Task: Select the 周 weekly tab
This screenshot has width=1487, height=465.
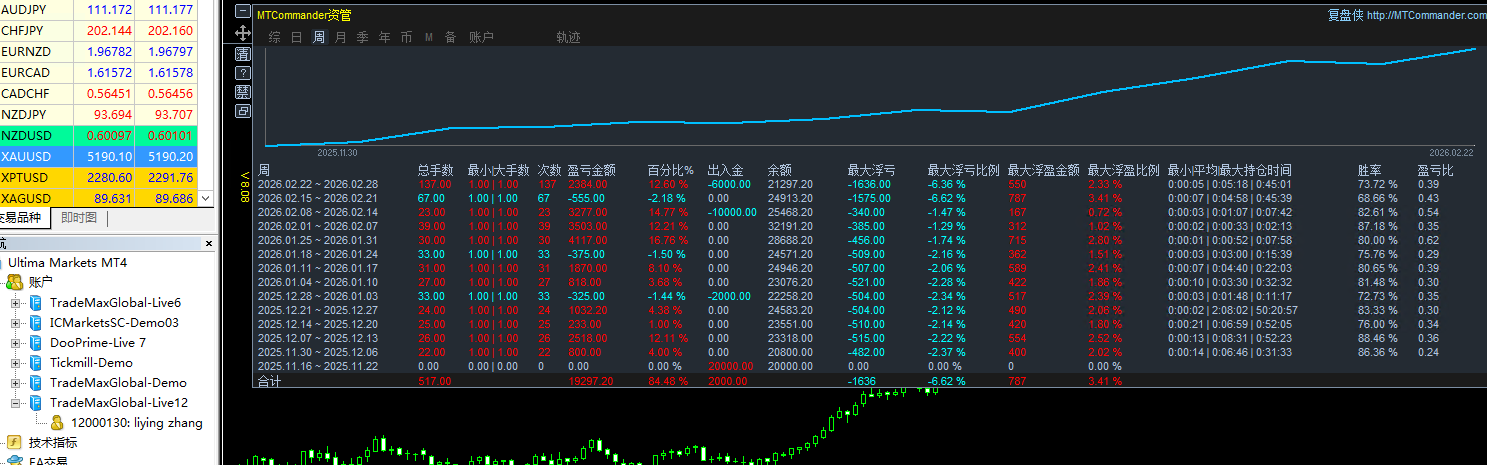Action: tap(319, 37)
